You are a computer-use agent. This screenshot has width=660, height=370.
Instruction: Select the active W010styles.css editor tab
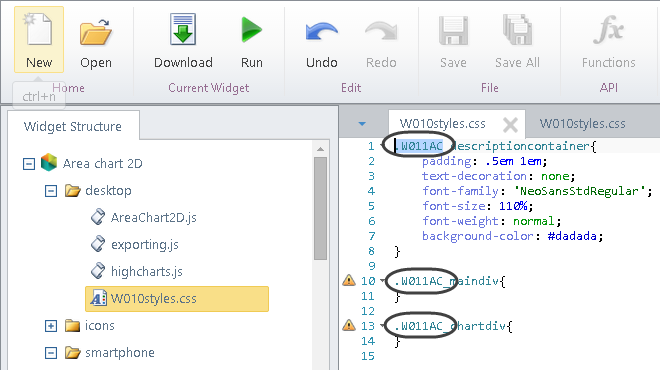(x=442, y=124)
